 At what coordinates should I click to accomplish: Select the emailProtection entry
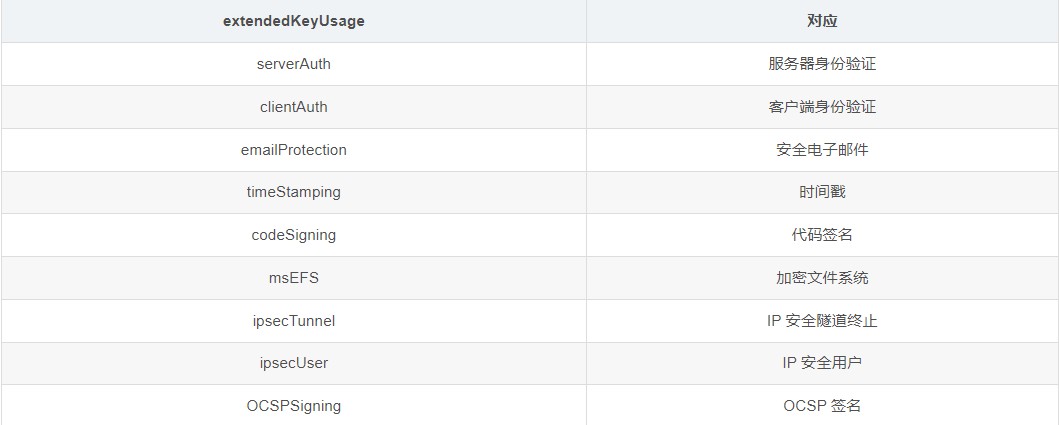click(x=293, y=150)
